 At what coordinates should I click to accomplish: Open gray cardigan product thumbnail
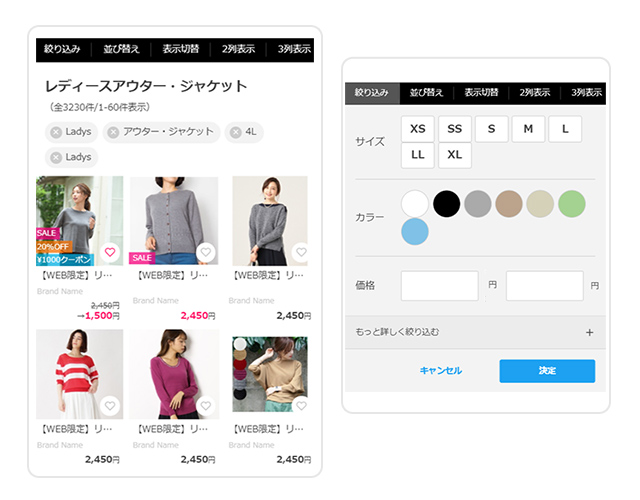174,221
